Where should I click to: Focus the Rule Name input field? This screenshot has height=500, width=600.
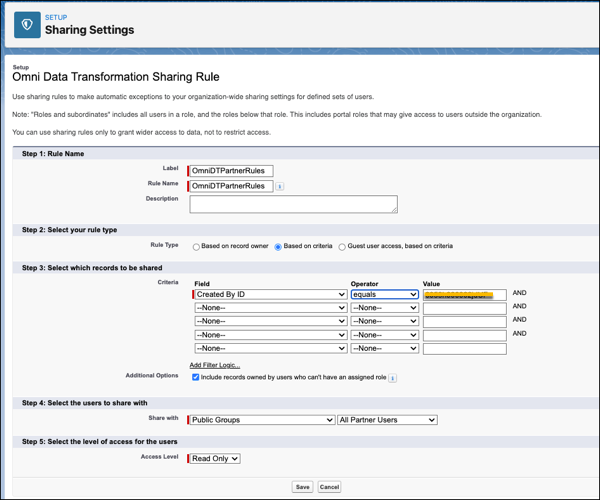pyautogui.click(x=231, y=186)
